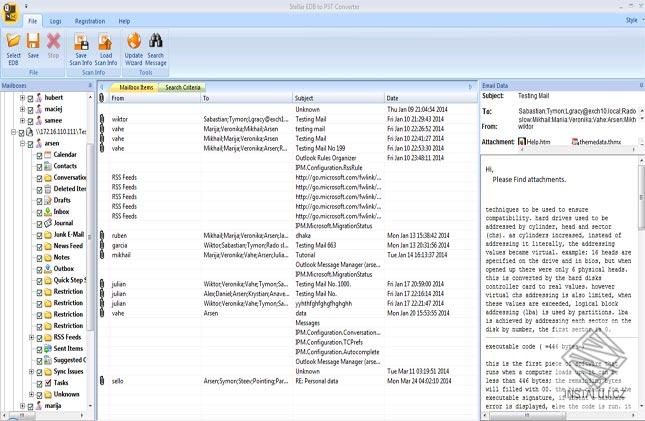This screenshot has width=645, height=421.
Task: Toggle the Tasks folder checkbox
Action: 39,384
